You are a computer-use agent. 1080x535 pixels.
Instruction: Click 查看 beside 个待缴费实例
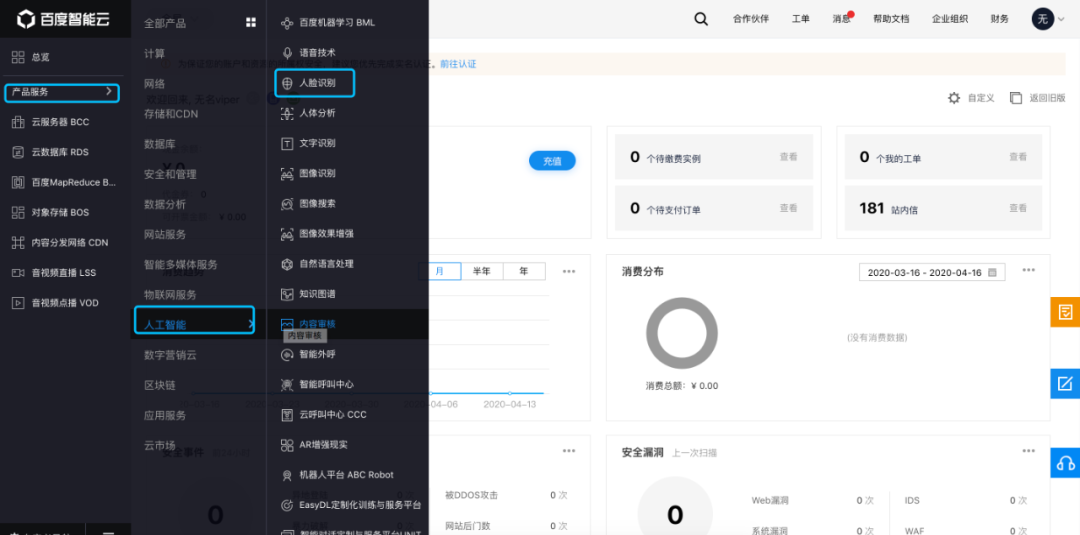click(x=789, y=157)
